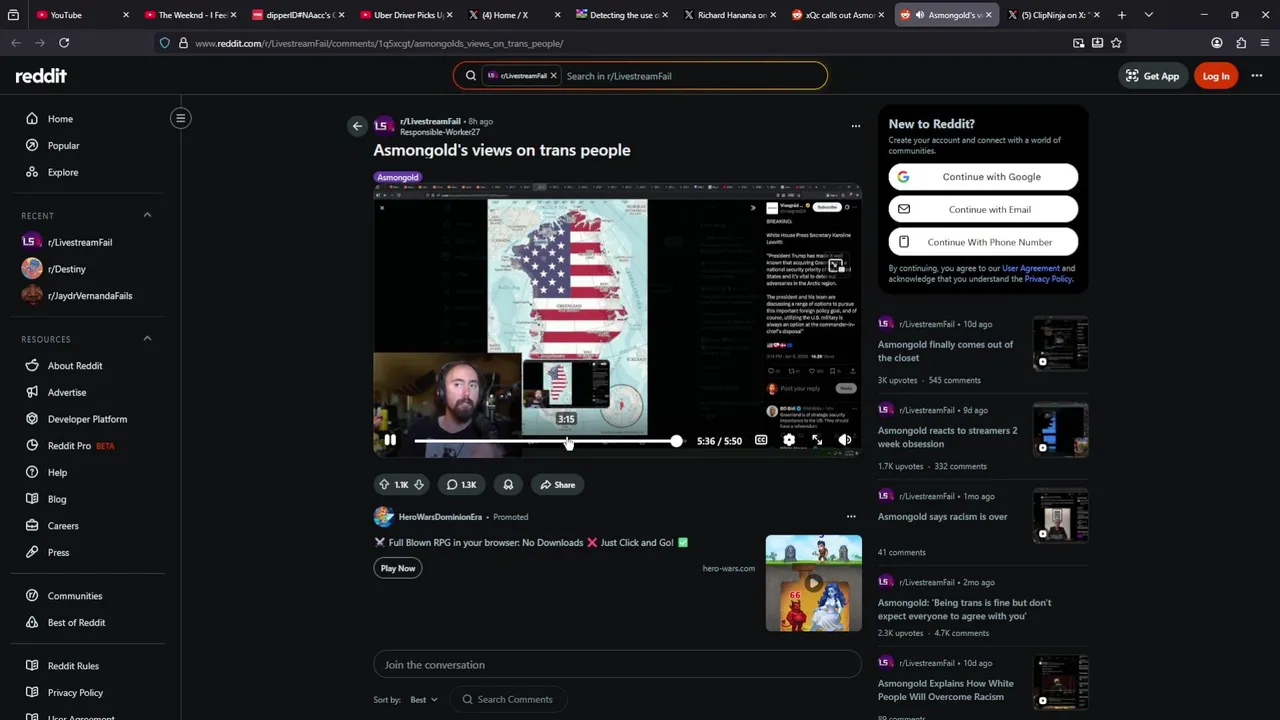Continue with Google
The width and height of the screenshot is (1280, 720).
pyautogui.click(x=983, y=177)
